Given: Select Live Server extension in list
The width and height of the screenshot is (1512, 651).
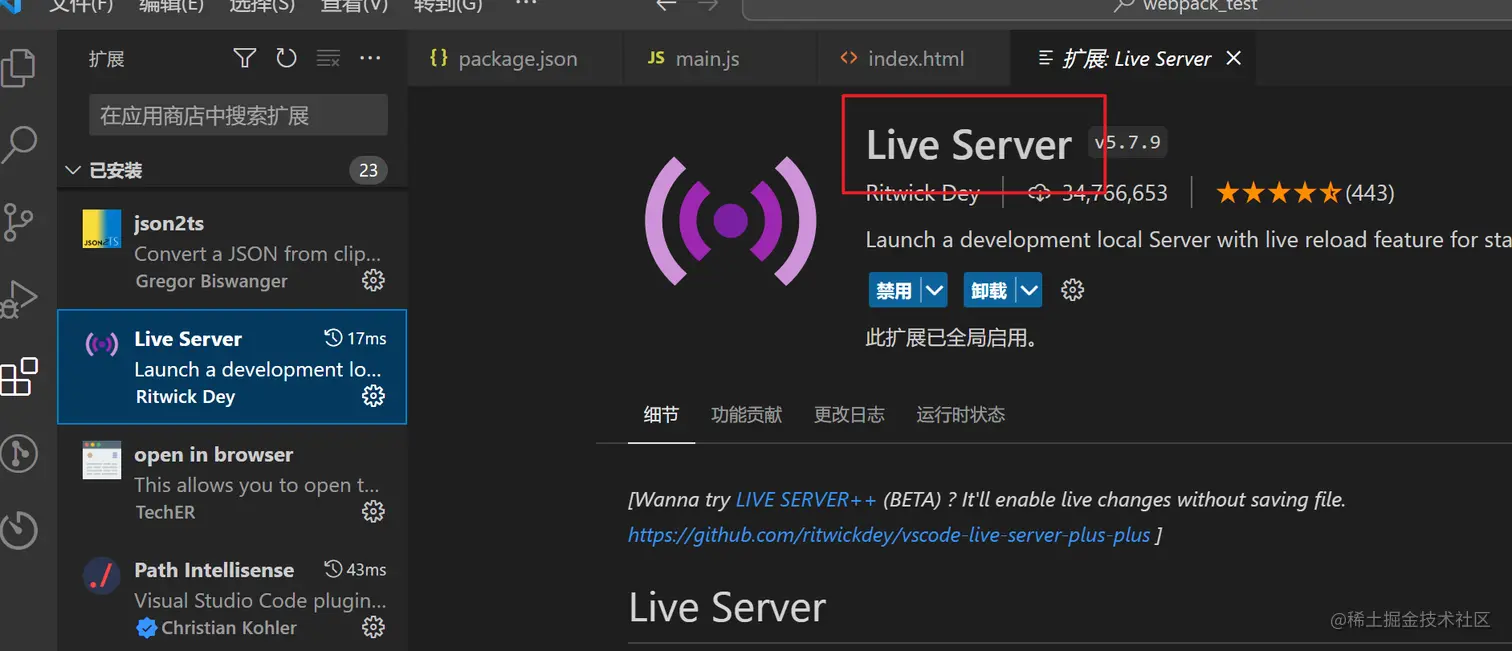Looking at the screenshot, I should (x=232, y=367).
